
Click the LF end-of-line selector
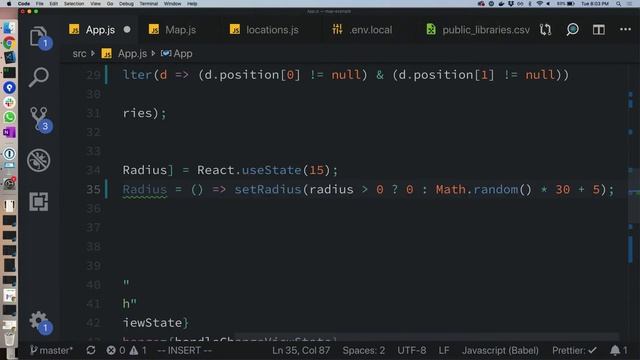pyautogui.click(x=444, y=350)
